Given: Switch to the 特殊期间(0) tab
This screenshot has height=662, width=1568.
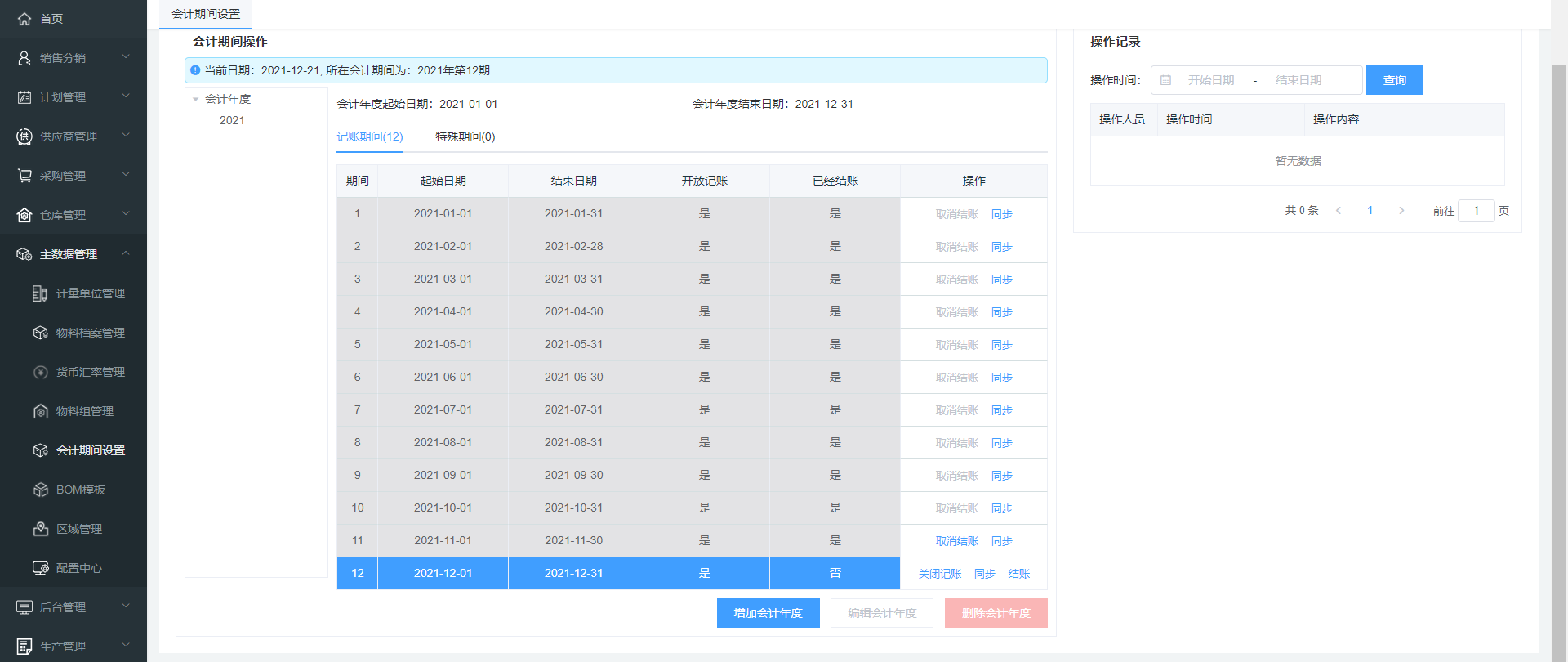Looking at the screenshot, I should pos(465,136).
